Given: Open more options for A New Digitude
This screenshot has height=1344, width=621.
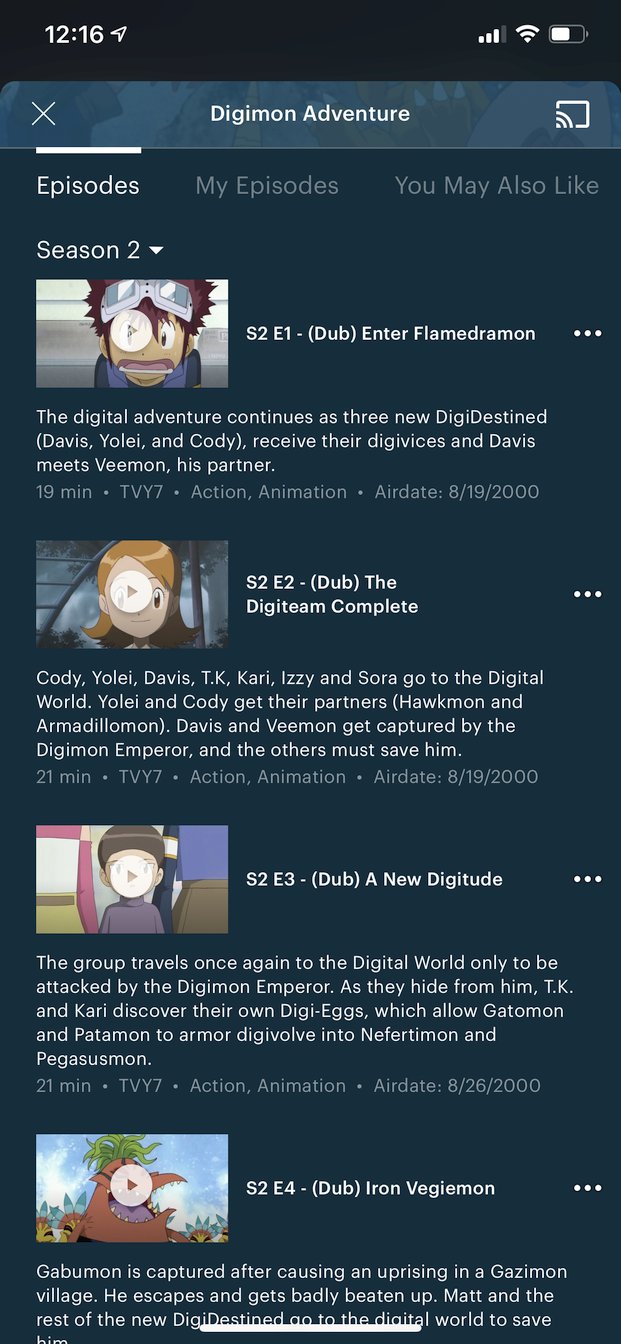Looking at the screenshot, I should point(588,880).
